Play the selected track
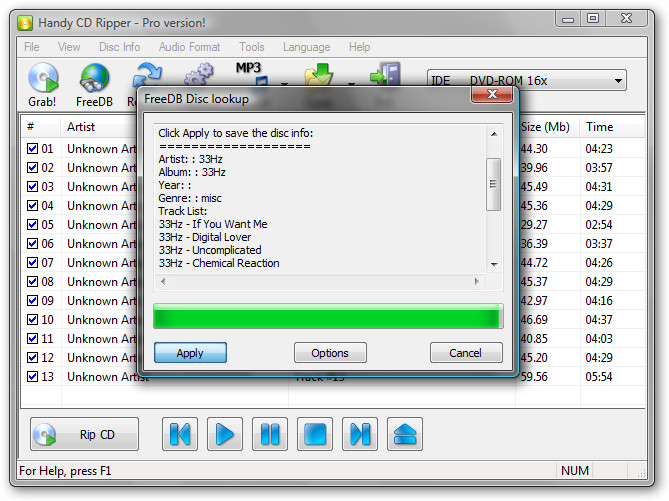This screenshot has height=501, width=669. point(225,434)
